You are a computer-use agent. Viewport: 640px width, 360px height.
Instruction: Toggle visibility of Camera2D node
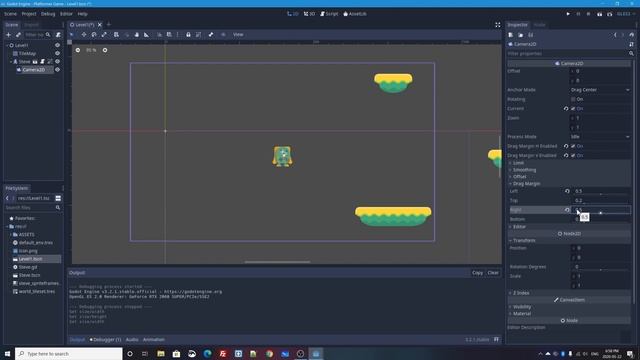pos(58,70)
